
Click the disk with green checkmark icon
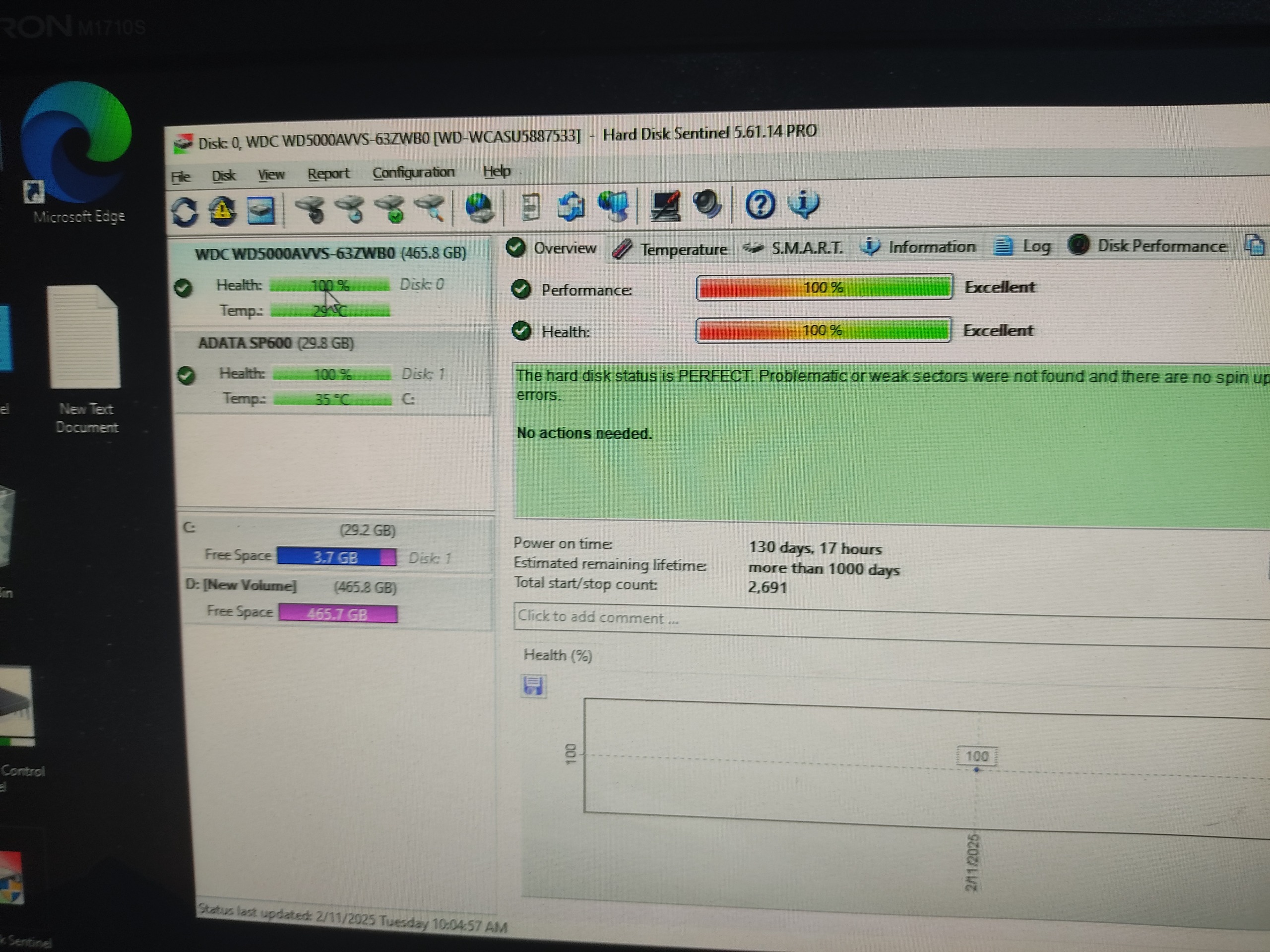390,208
